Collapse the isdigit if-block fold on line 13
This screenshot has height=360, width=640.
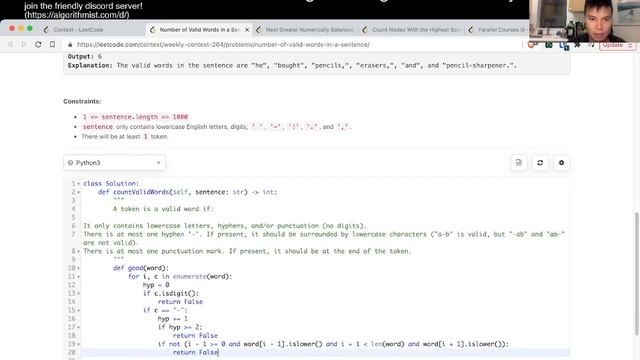coord(78,293)
